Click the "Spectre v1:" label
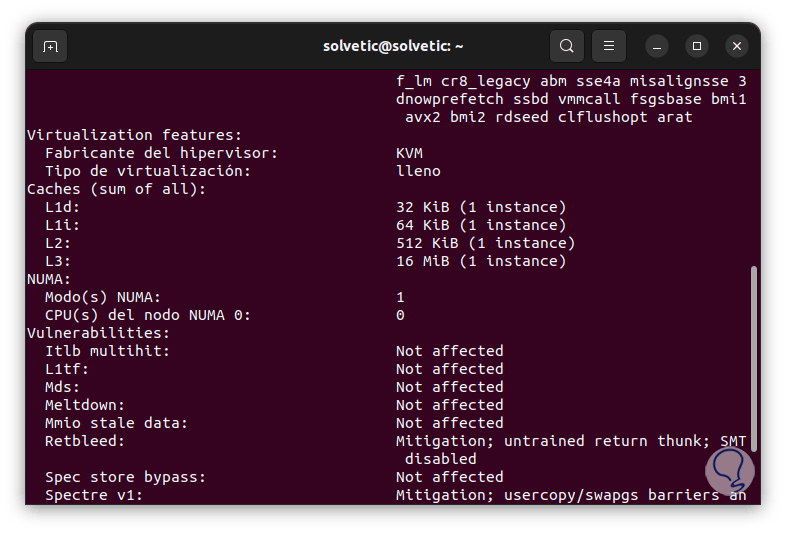 tap(94, 495)
